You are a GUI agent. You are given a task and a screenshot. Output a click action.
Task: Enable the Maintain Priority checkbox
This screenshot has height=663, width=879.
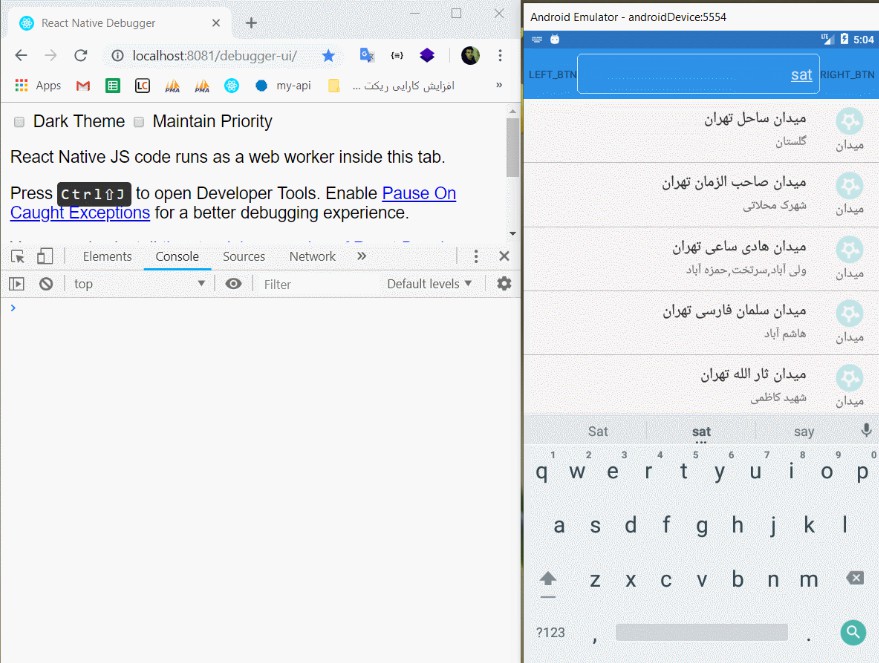pyautogui.click(x=139, y=122)
